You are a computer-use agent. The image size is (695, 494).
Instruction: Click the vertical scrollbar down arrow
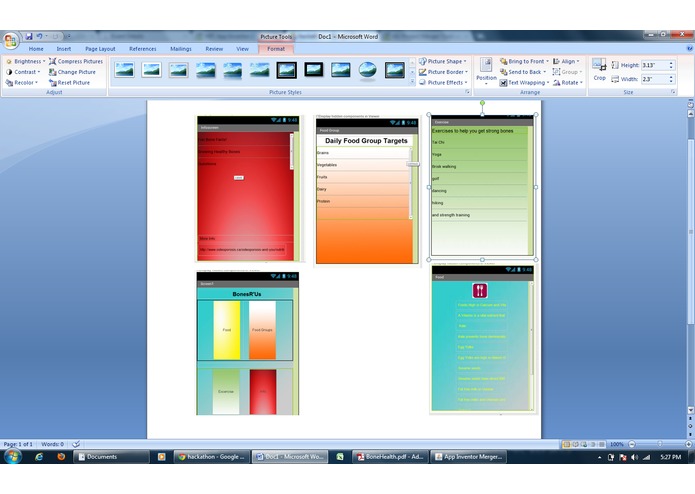click(690, 410)
